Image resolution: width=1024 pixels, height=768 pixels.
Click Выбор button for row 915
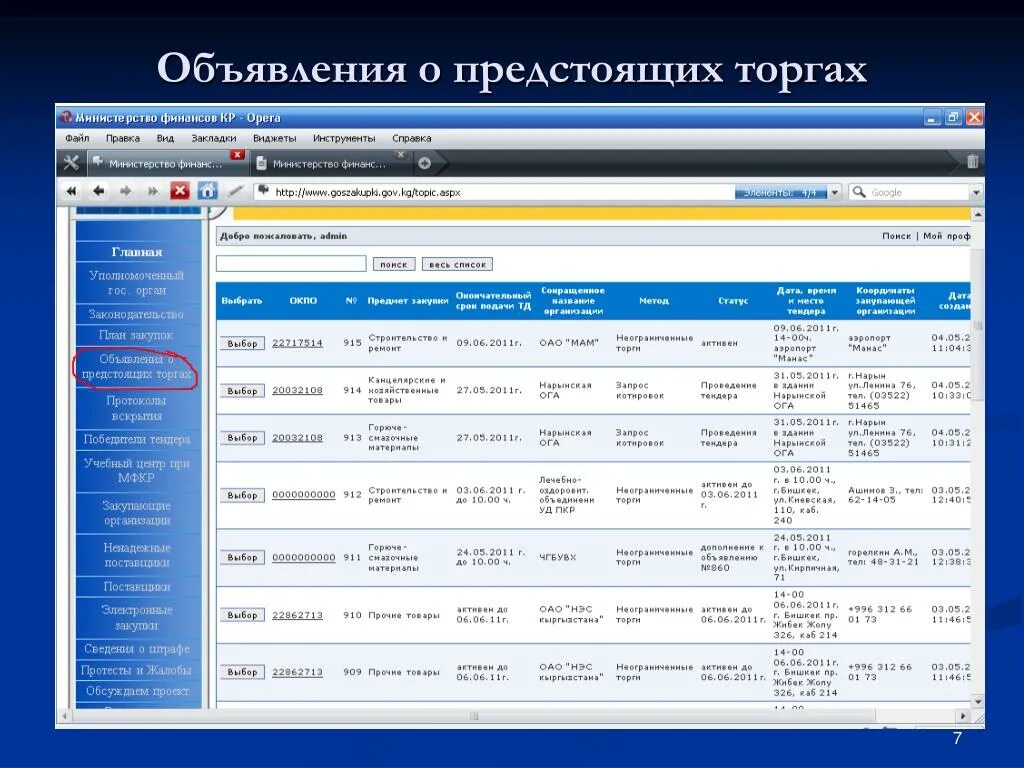(x=242, y=344)
